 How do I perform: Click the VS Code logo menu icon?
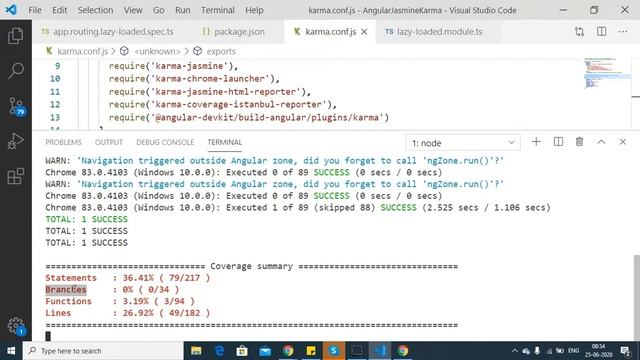pyautogui.click(x=11, y=10)
